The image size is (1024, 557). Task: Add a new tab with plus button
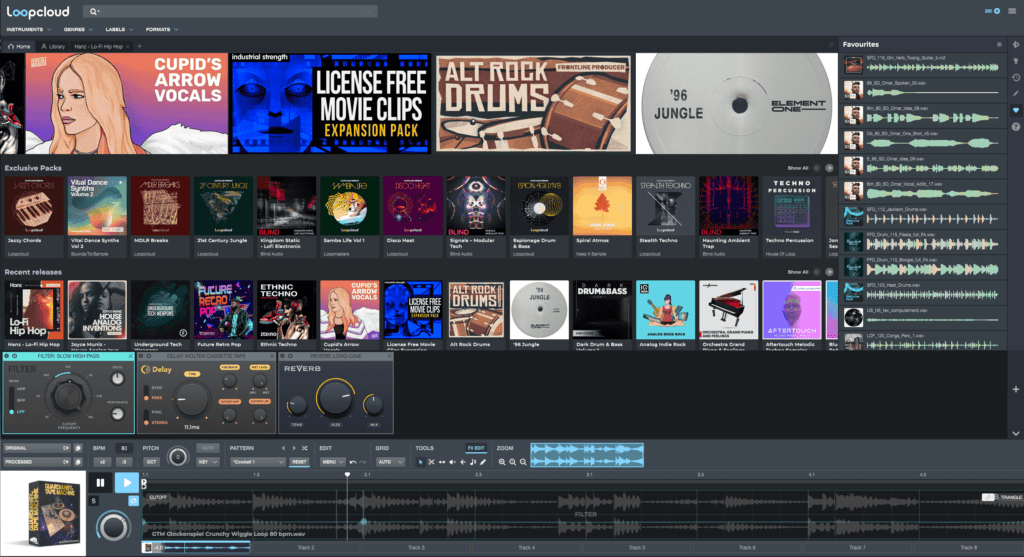click(139, 46)
